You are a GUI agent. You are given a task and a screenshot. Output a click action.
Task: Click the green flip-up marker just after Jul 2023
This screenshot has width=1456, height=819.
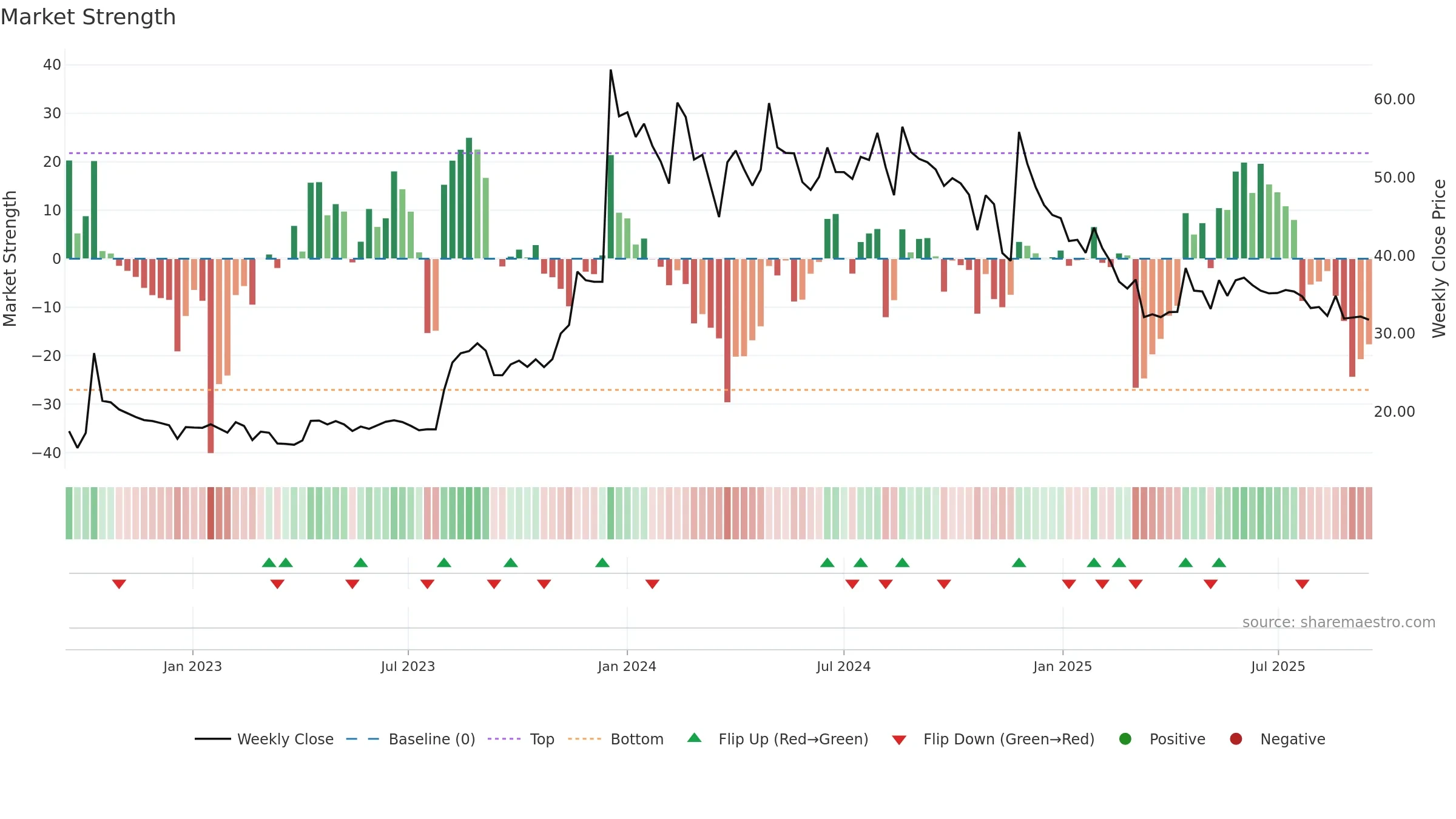pyautogui.click(x=444, y=562)
